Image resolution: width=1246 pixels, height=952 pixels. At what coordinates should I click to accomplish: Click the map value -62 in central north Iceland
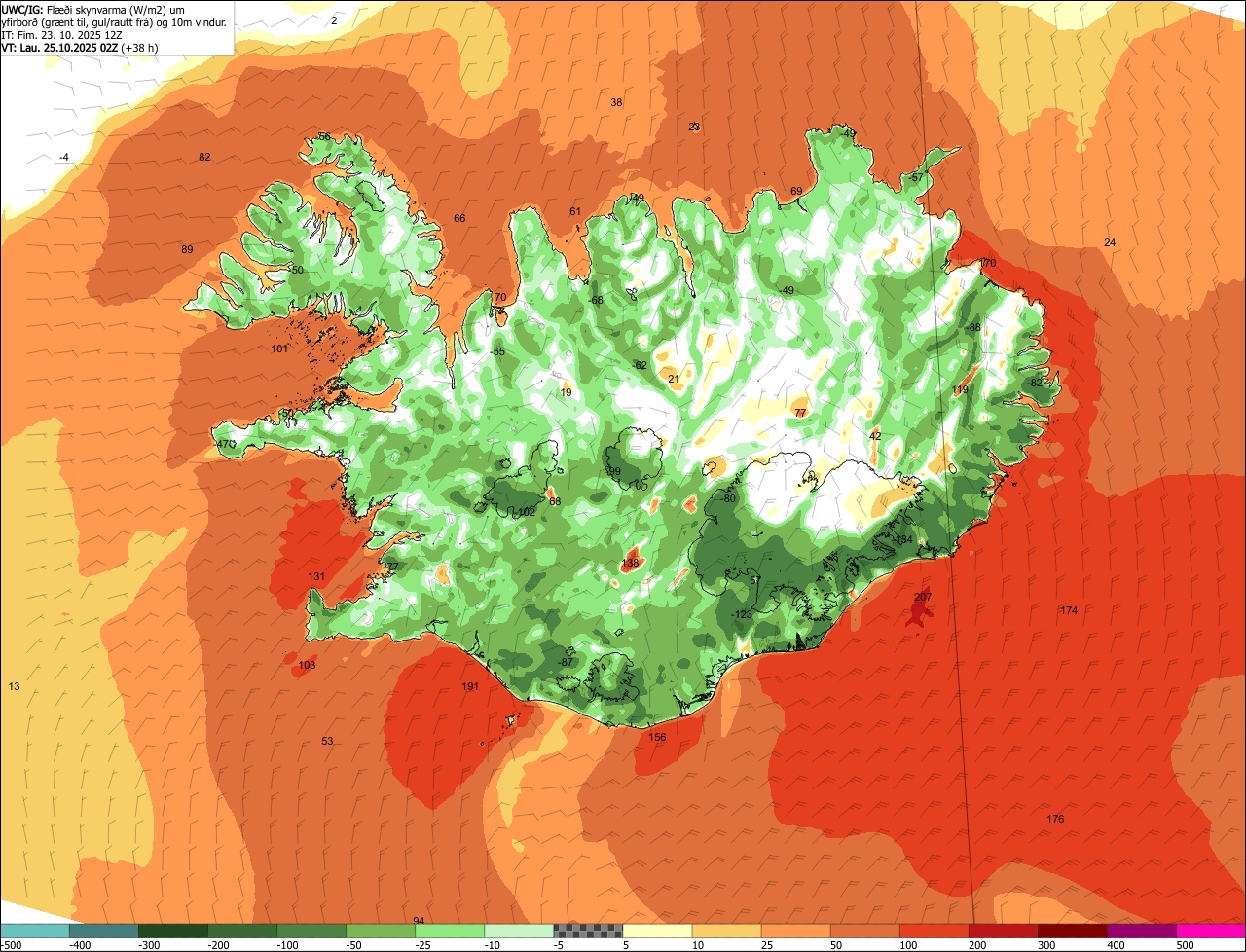click(x=640, y=365)
